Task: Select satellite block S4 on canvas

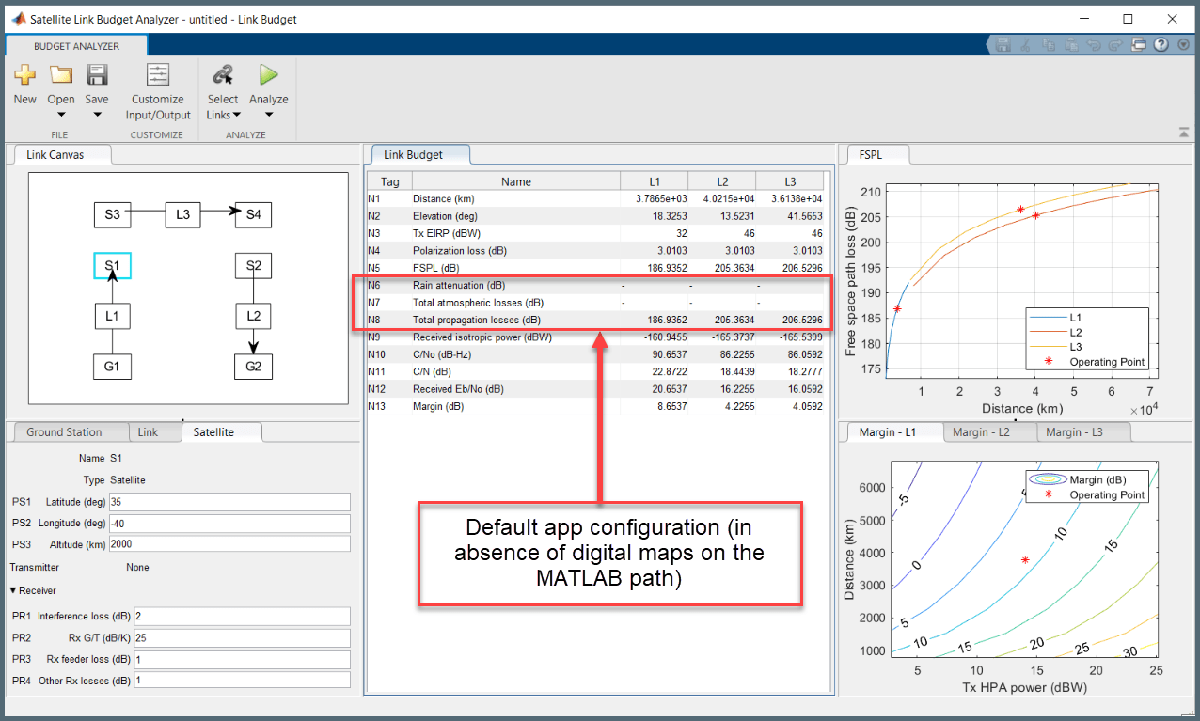Action: [x=253, y=214]
